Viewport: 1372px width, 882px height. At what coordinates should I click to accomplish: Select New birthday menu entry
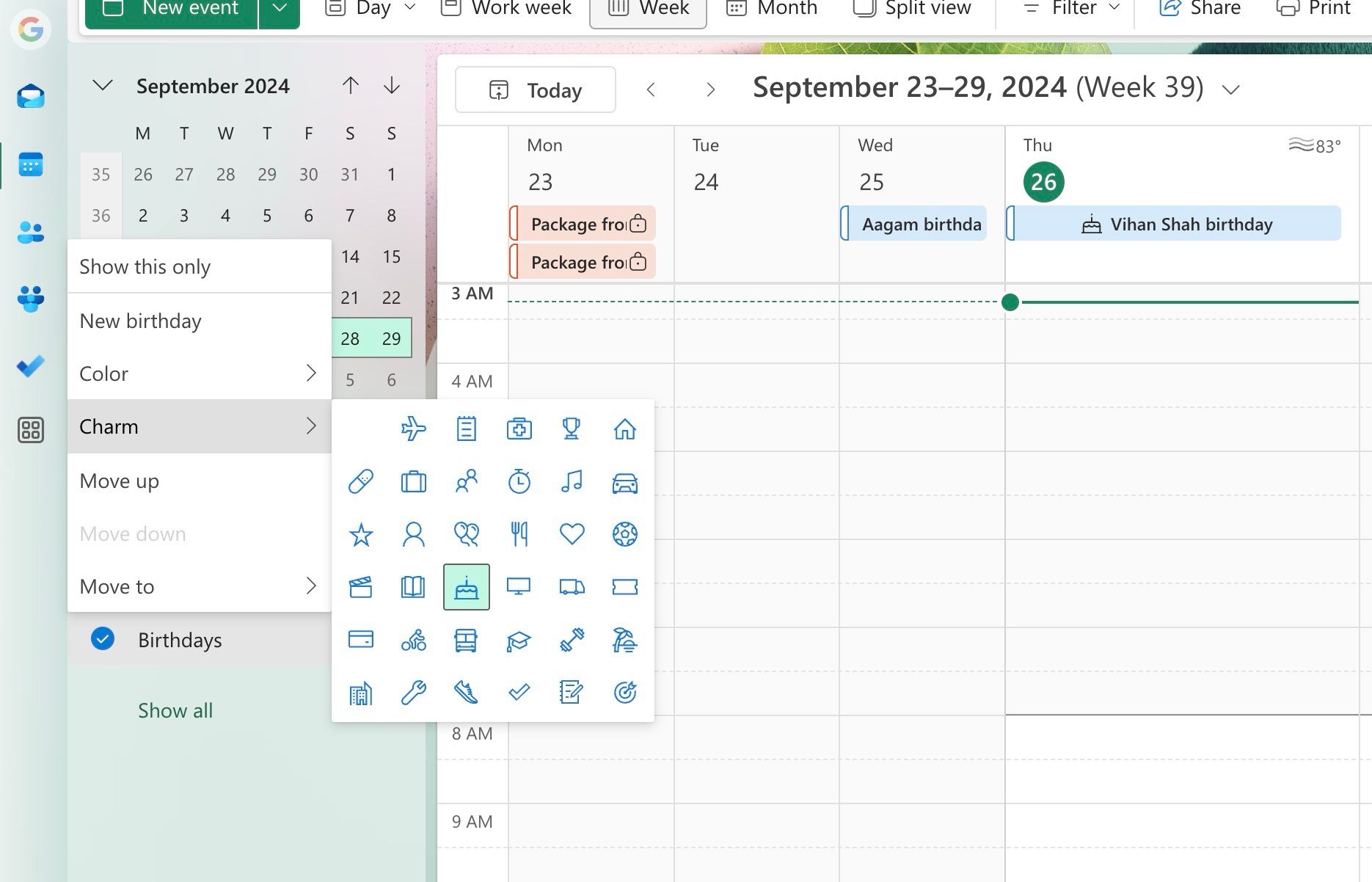click(200, 321)
